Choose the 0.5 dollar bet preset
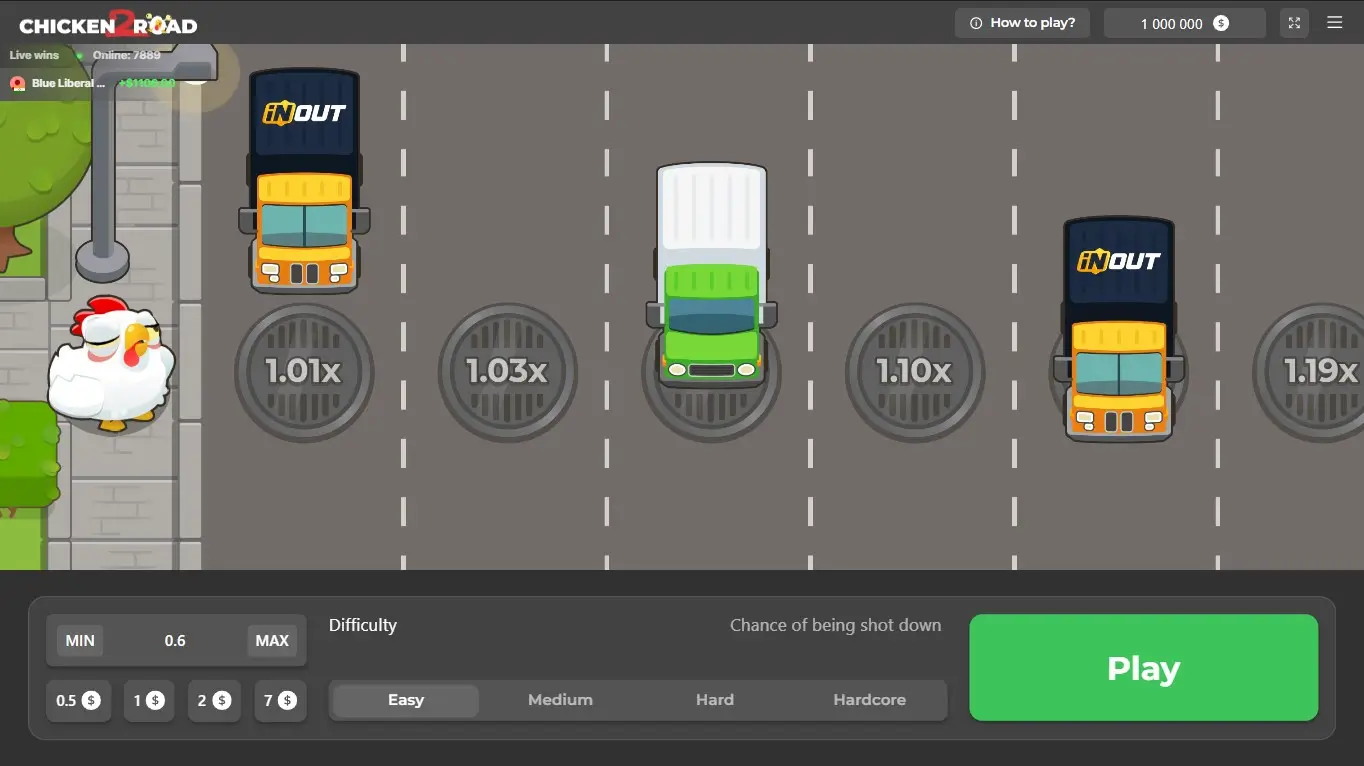Image resolution: width=1364 pixels, height=766 pixels. coord(78,701)
